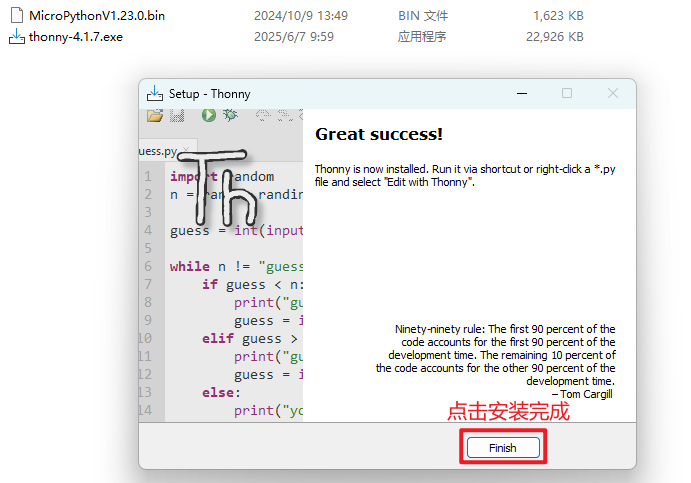Click the BIN 文件 type cell
691x483 pixels.
423,16
